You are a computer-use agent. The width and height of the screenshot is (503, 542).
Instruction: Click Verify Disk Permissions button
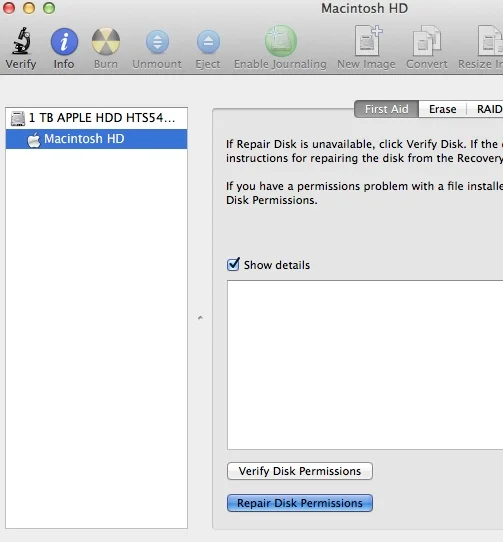pyautogui.click(x=300, y=471)
